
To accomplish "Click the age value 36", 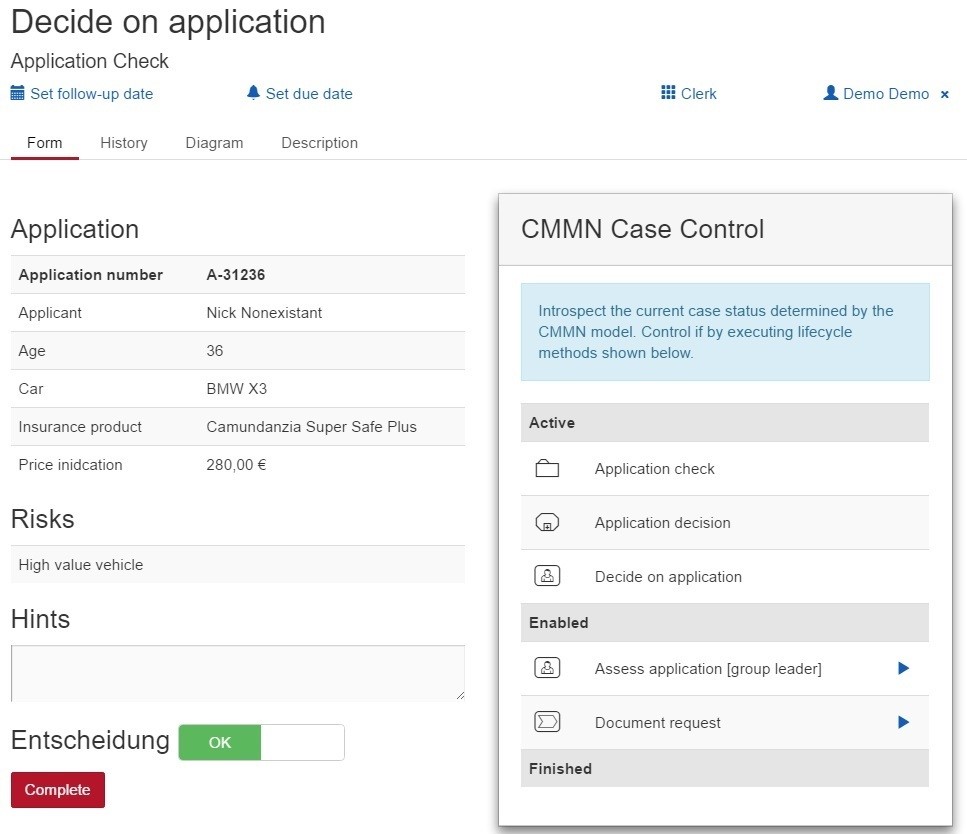I will point(215,350).
